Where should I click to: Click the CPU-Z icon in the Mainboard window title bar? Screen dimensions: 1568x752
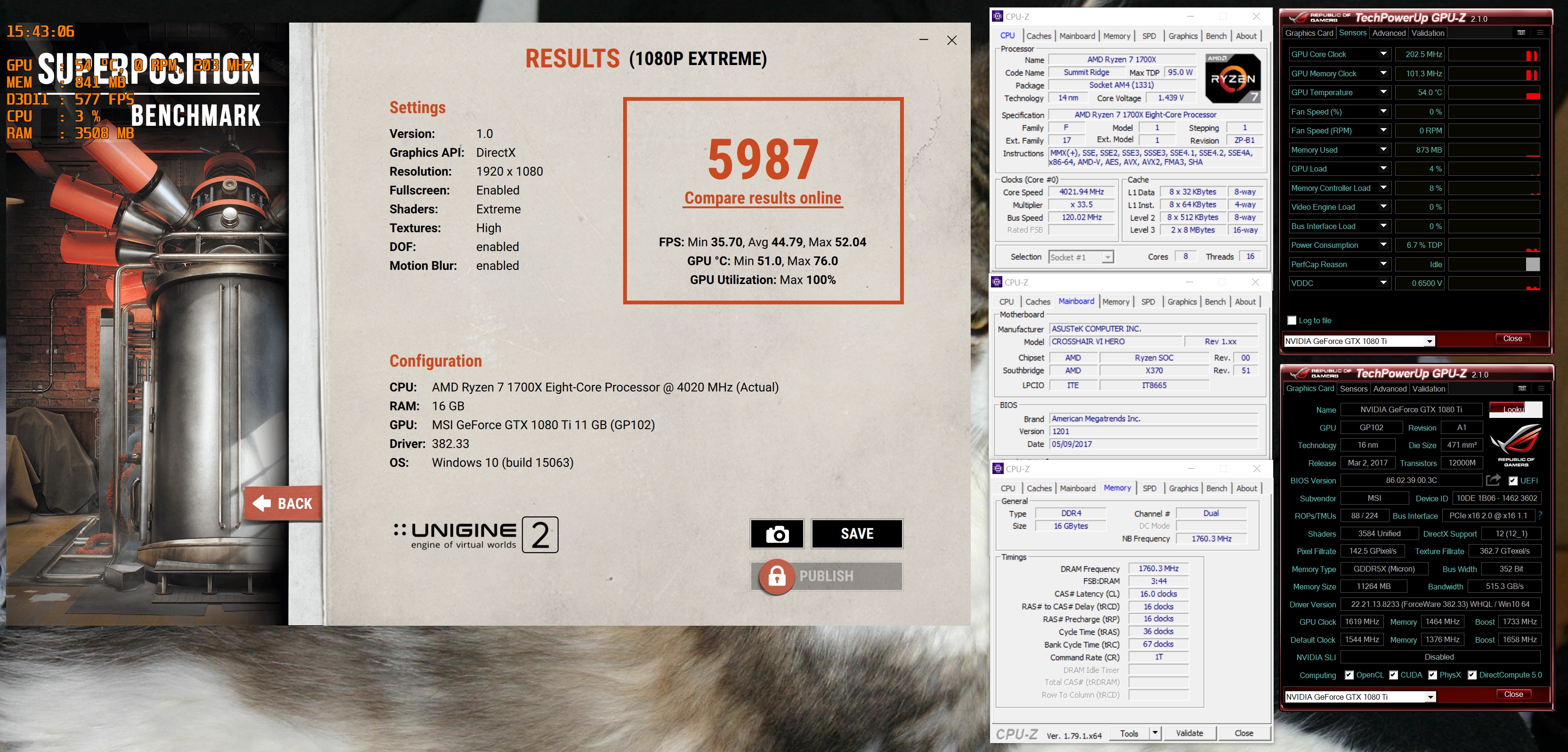[x=997, y=282]
